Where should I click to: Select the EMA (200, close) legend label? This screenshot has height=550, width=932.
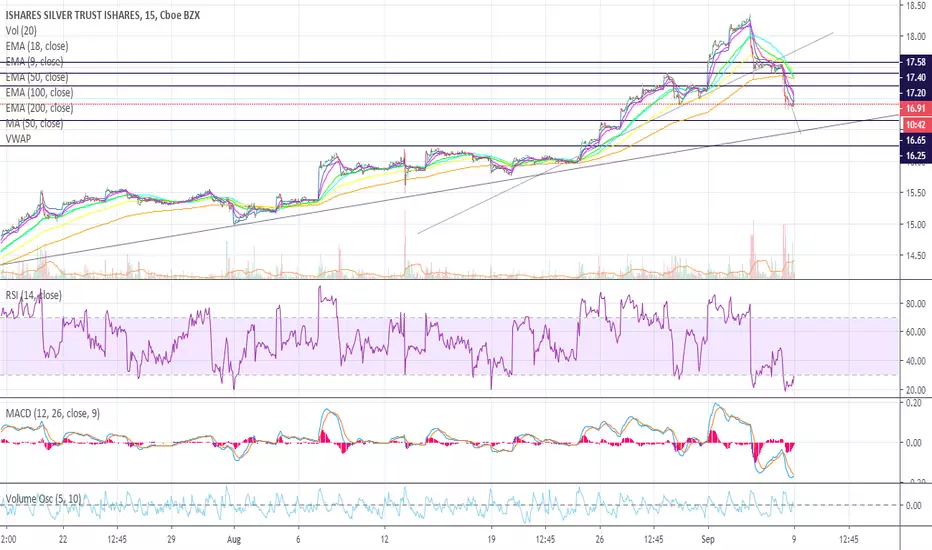click(x=39, y=108)
